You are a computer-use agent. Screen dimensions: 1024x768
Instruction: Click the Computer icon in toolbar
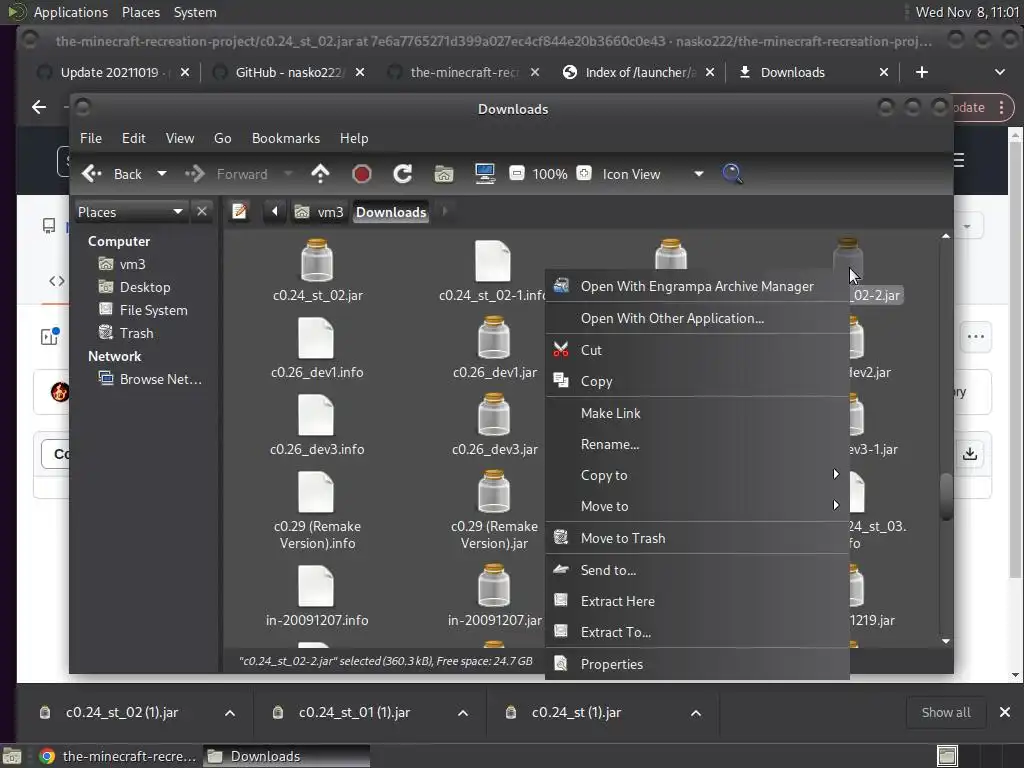[485, 174]
